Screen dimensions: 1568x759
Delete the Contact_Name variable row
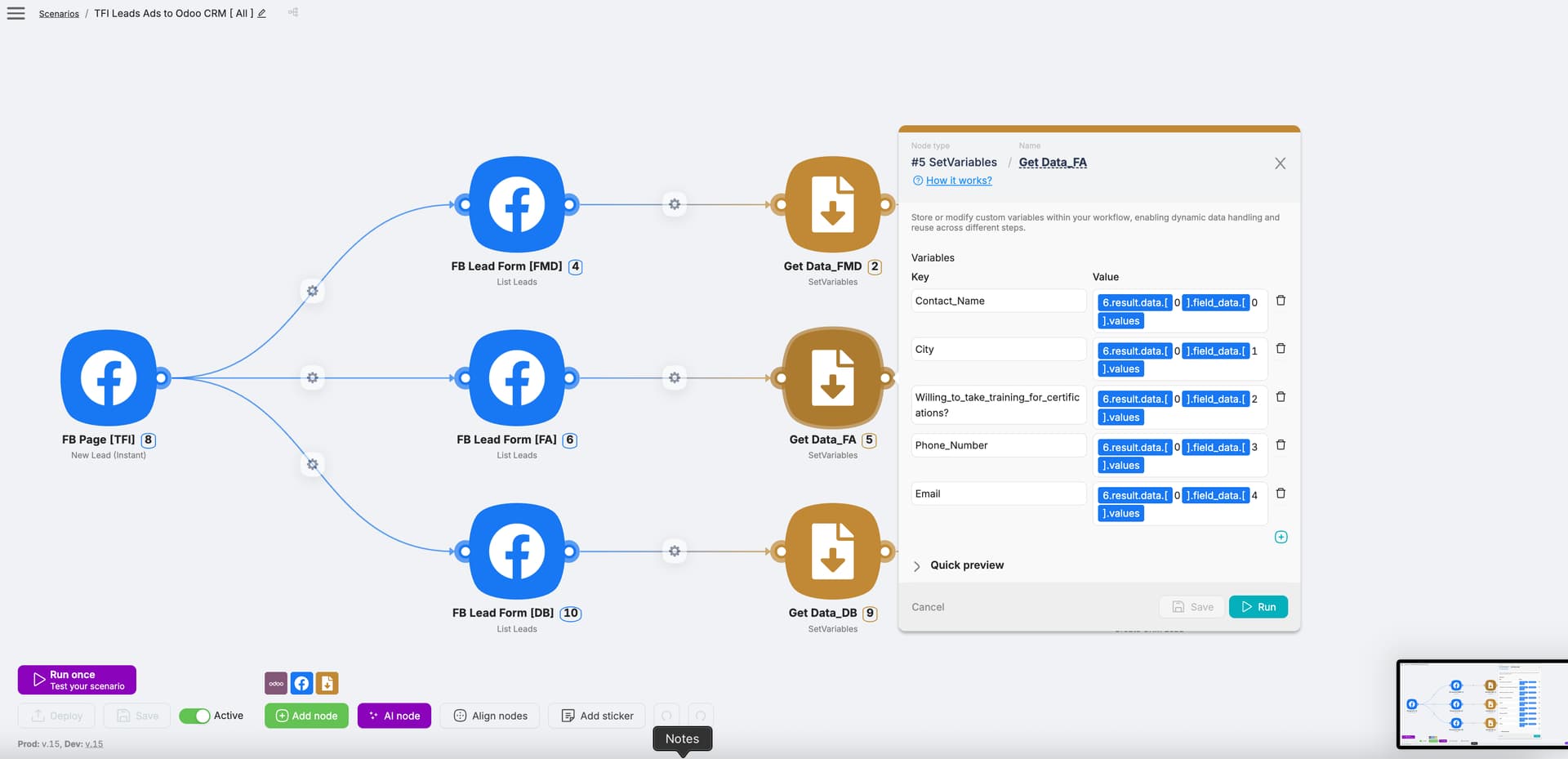pyautogui.click(x=1281, y=301)
